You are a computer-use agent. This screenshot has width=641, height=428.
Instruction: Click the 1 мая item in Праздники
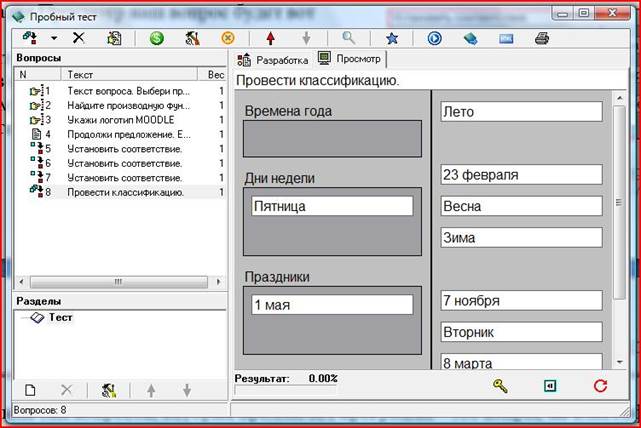[332, 305]
